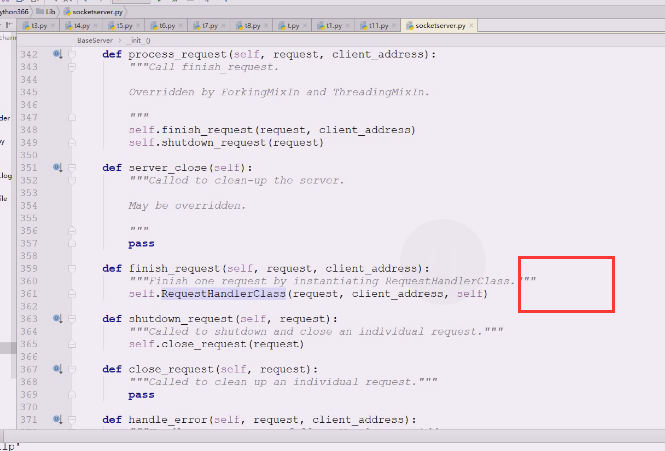
Task: Click 'May be overridden.' docstring text
Action: (x=187, y=206)
